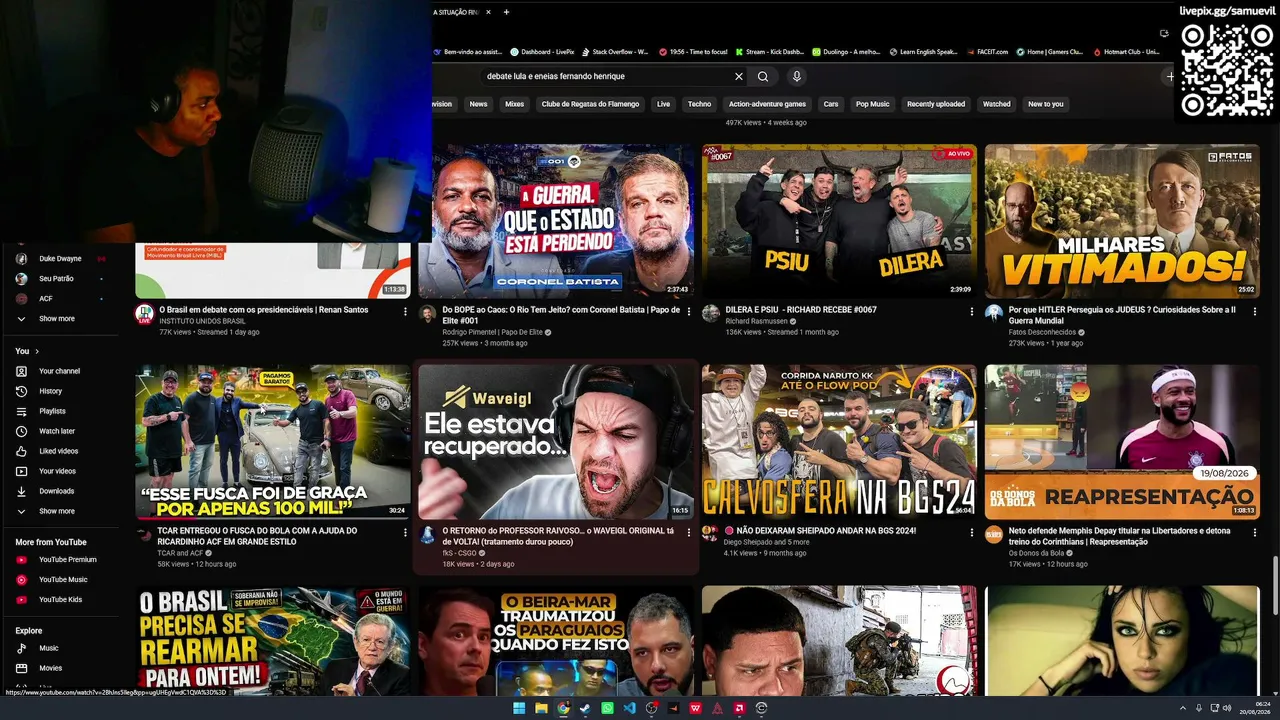Open more options for DILERA E PSIU video
Image resolution: width=1280 pixels, height=720 pixels.
tap(972, 312)
